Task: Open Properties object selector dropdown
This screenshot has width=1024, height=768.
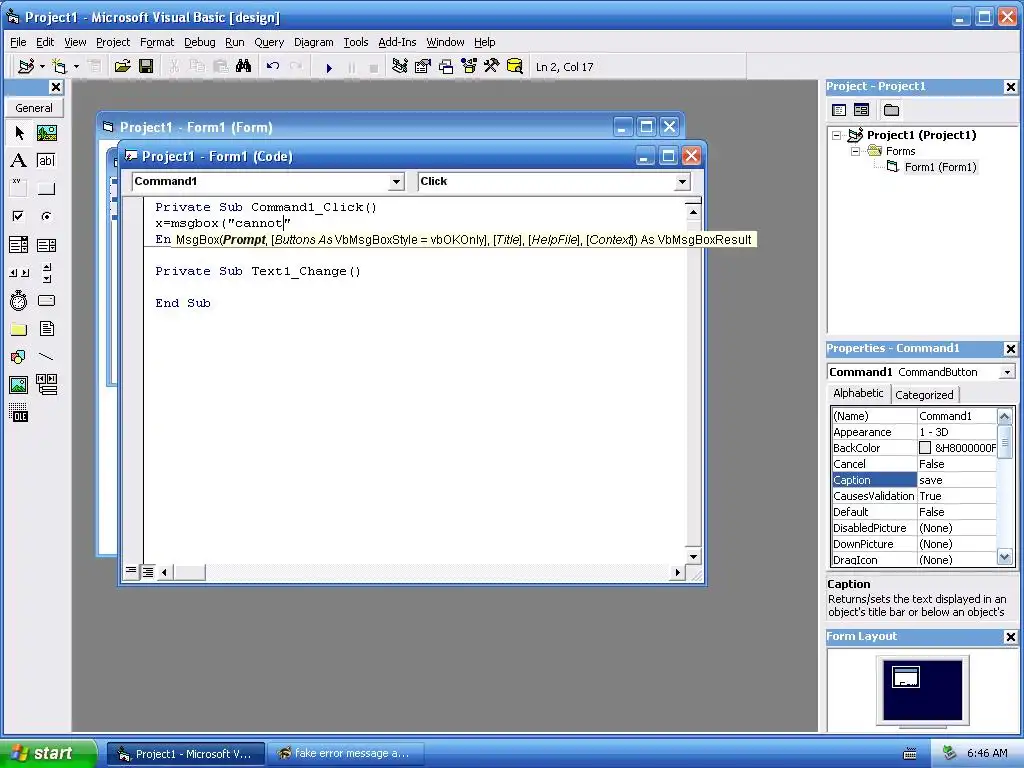Action: [x=1007, y=372]
